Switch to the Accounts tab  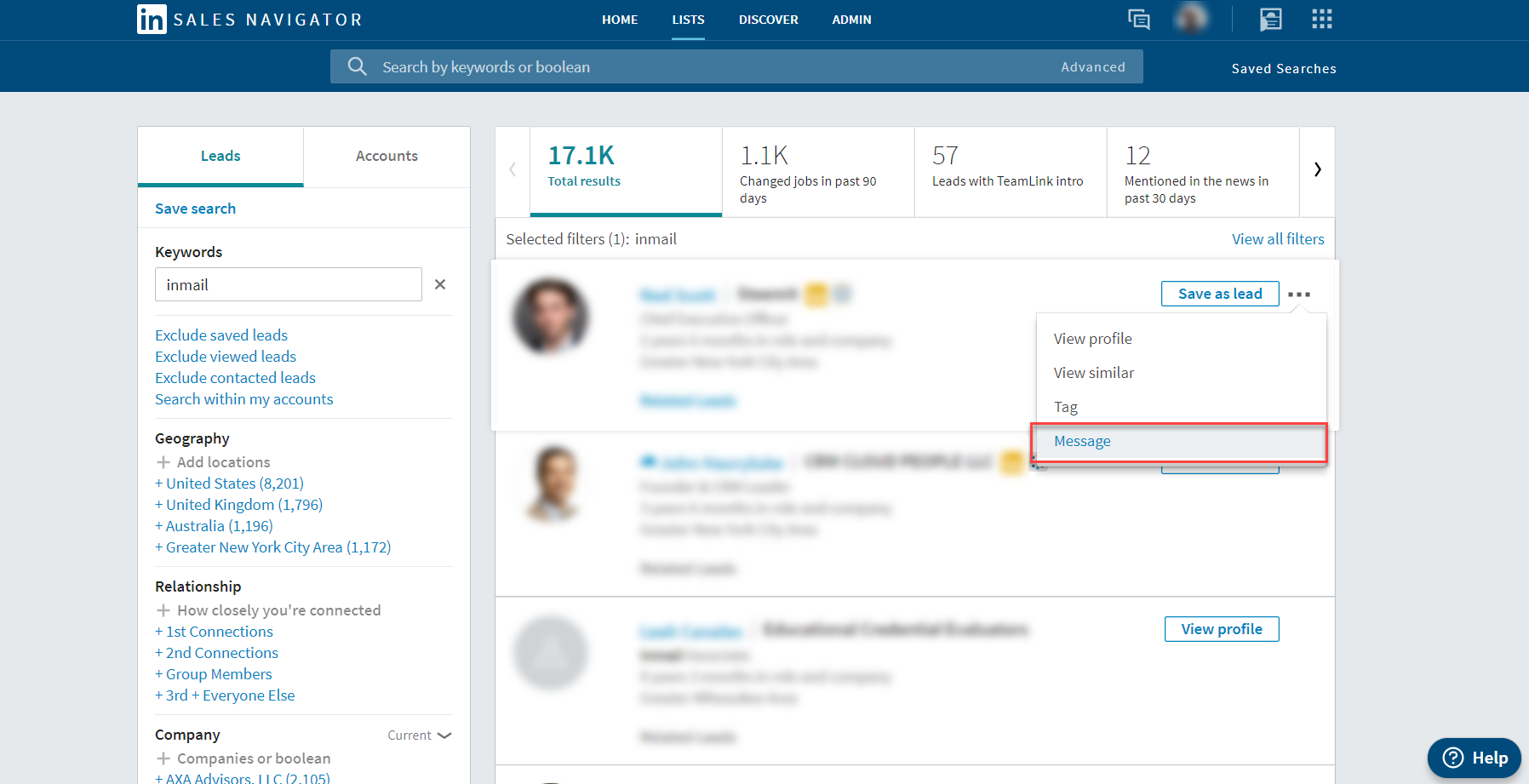pos(387,156)
